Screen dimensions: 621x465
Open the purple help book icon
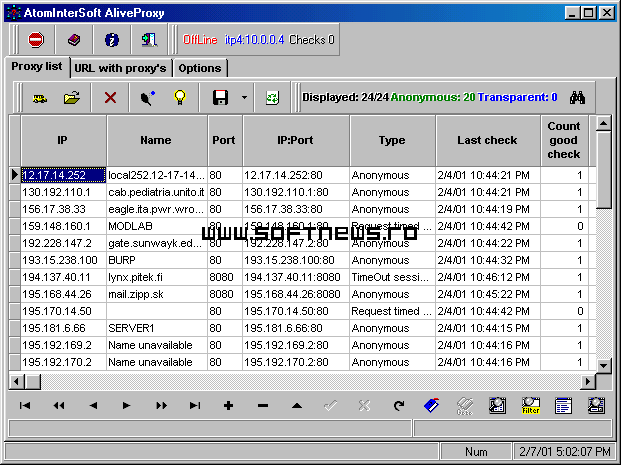click(74, 40)
